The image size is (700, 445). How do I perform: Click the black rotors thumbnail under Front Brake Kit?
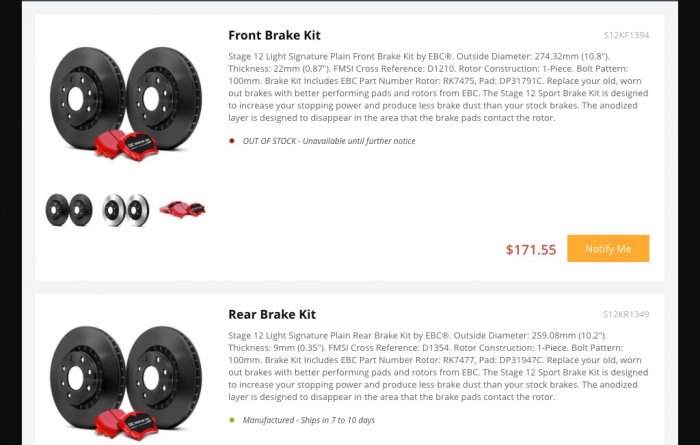pos(69,209)
